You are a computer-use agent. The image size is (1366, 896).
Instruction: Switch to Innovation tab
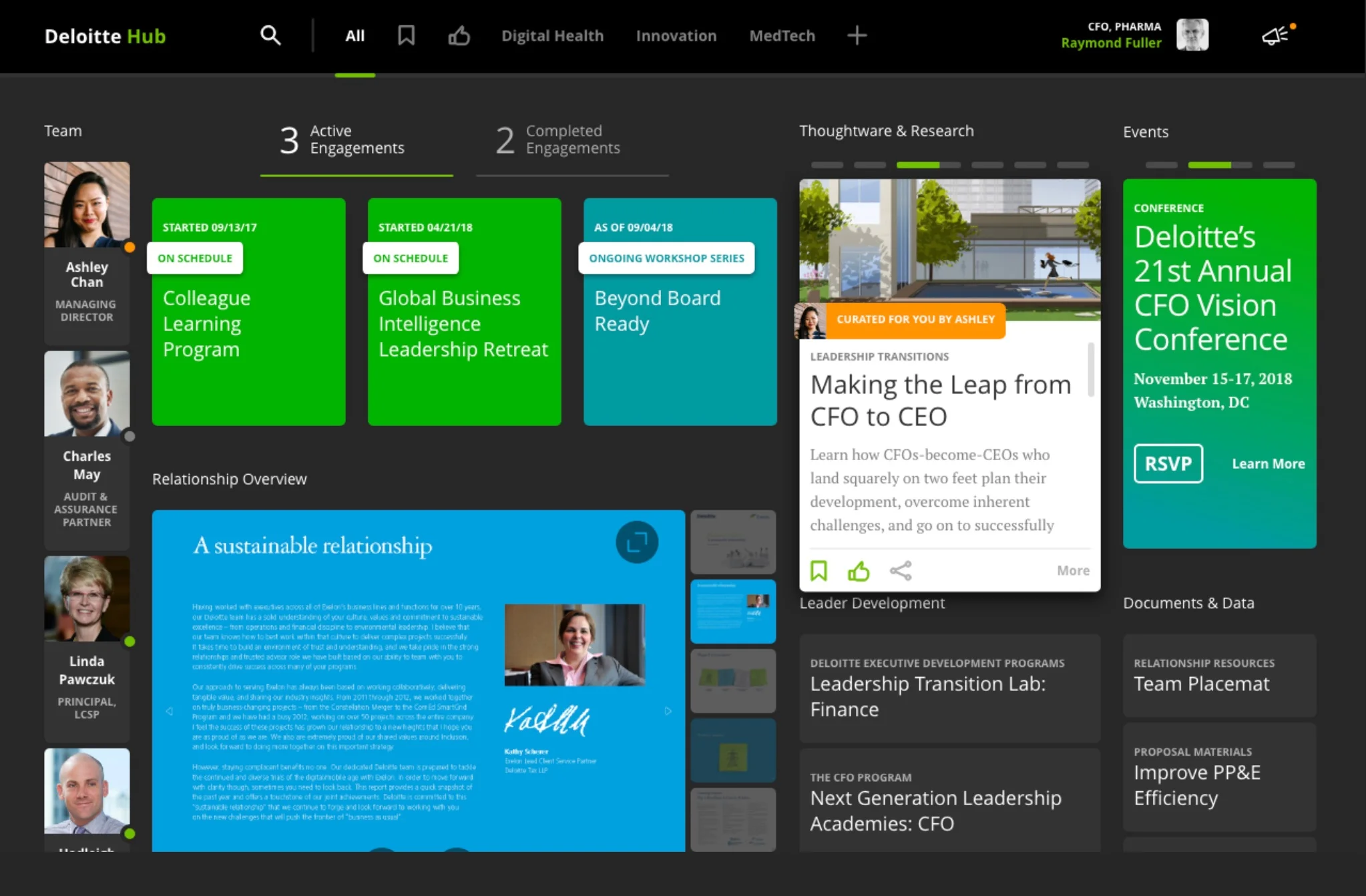[676, 36]
